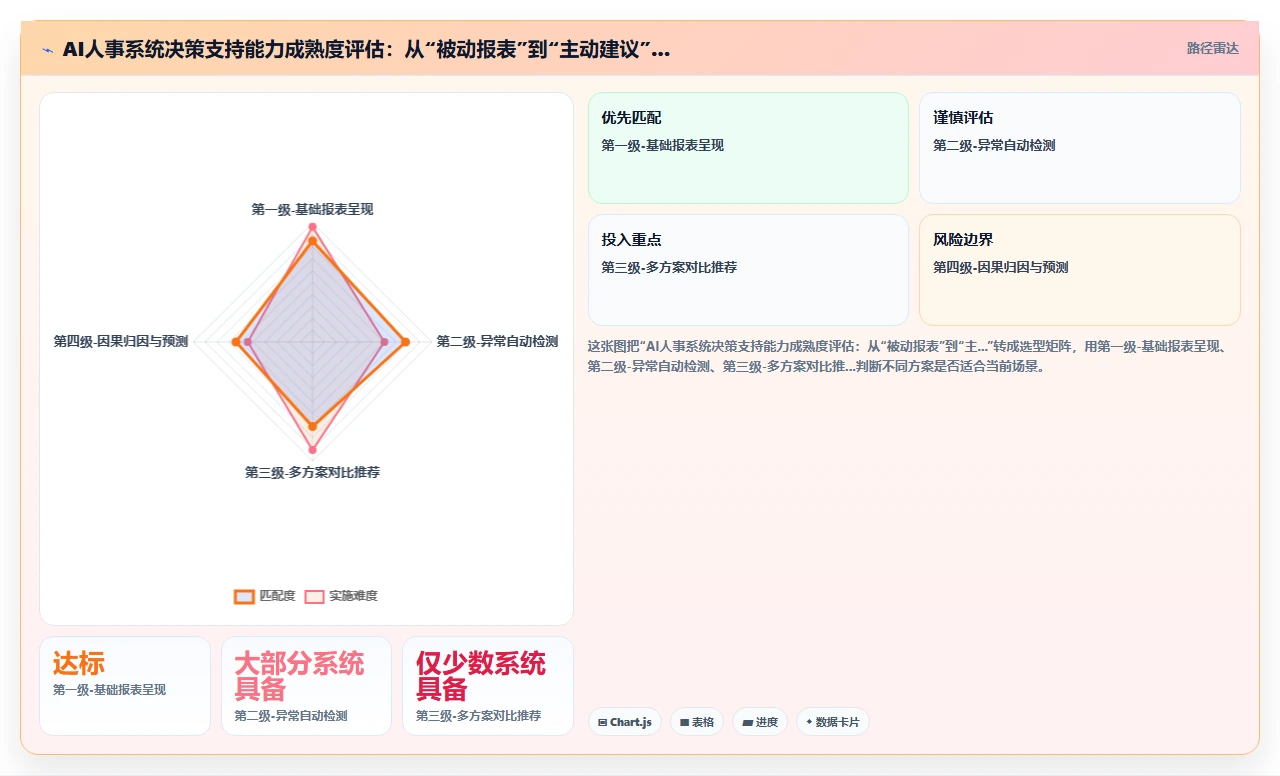
Task: Click the 路径雷达 label in header
Action: point(1213,48)
